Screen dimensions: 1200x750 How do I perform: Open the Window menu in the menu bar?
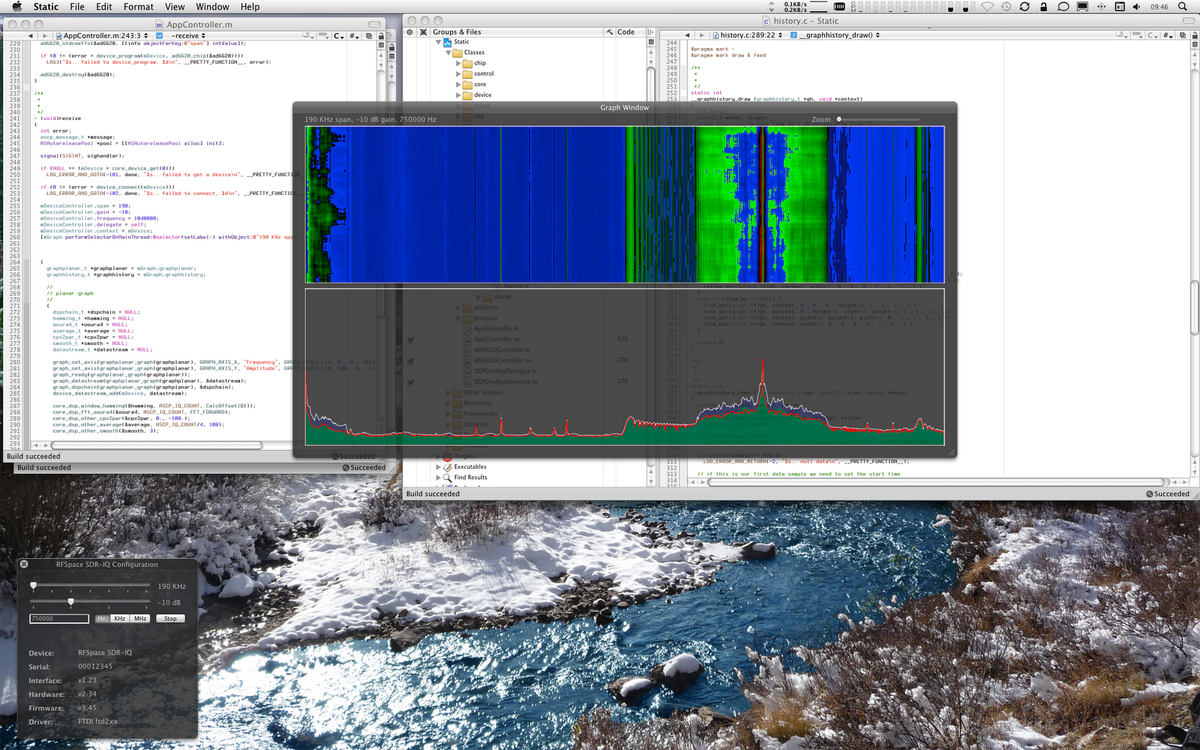tap(212, 6)
